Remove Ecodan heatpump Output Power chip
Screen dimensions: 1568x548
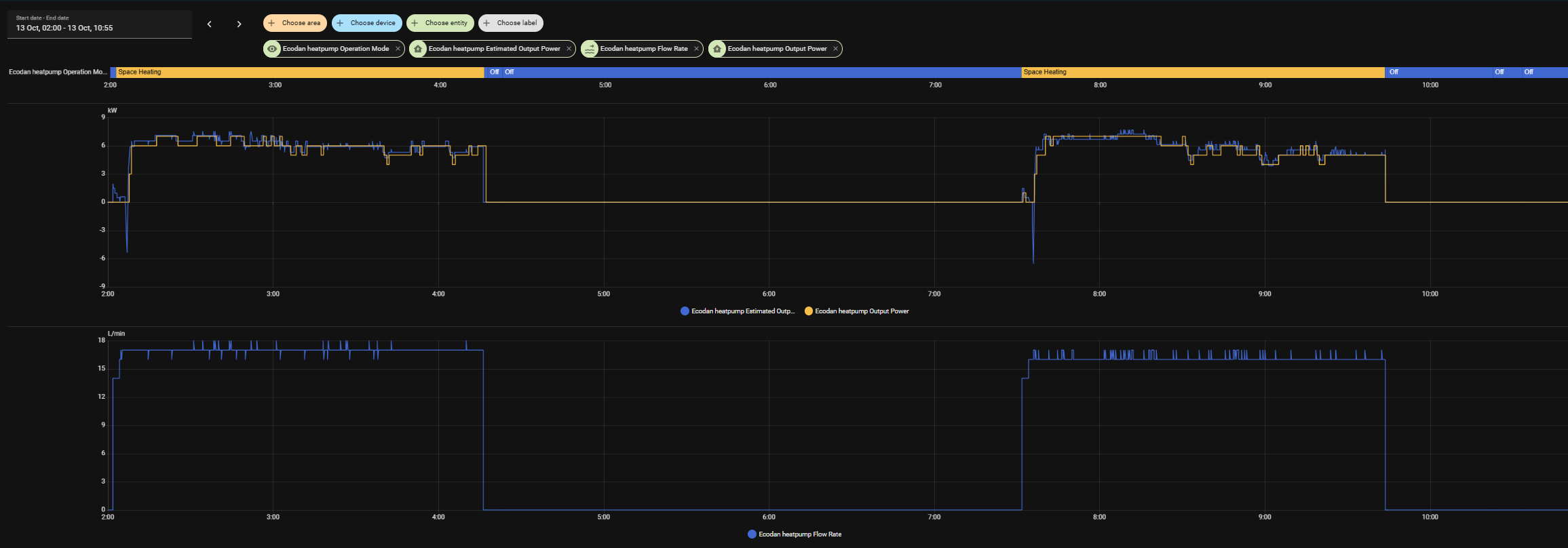pos(835,49)
